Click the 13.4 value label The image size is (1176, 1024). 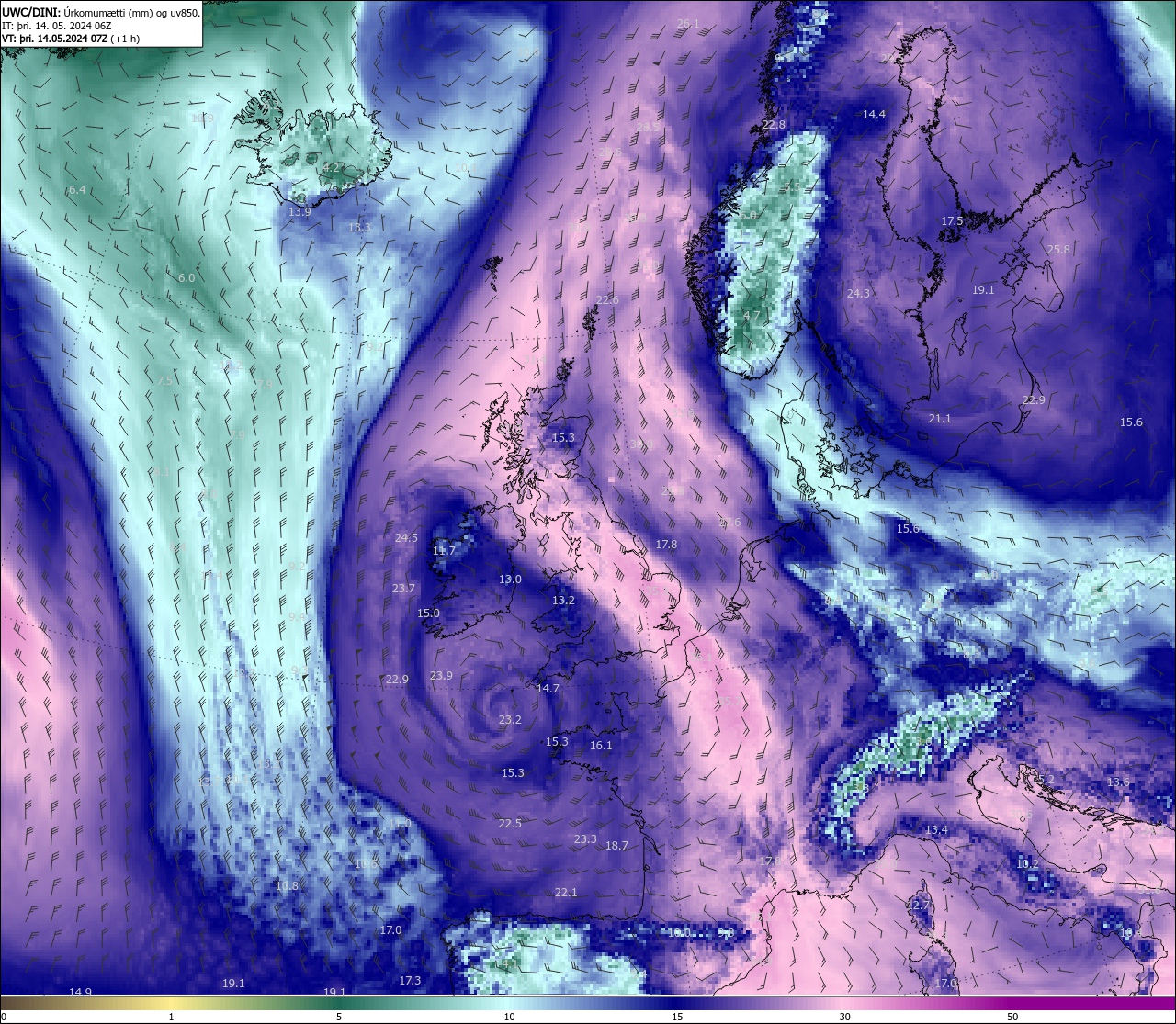click(935, 829)
